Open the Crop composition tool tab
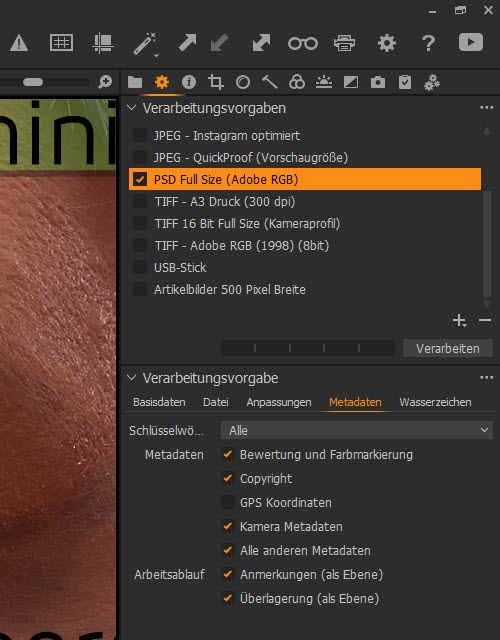This screenshot has height=640, width=500. click(216, 82)
